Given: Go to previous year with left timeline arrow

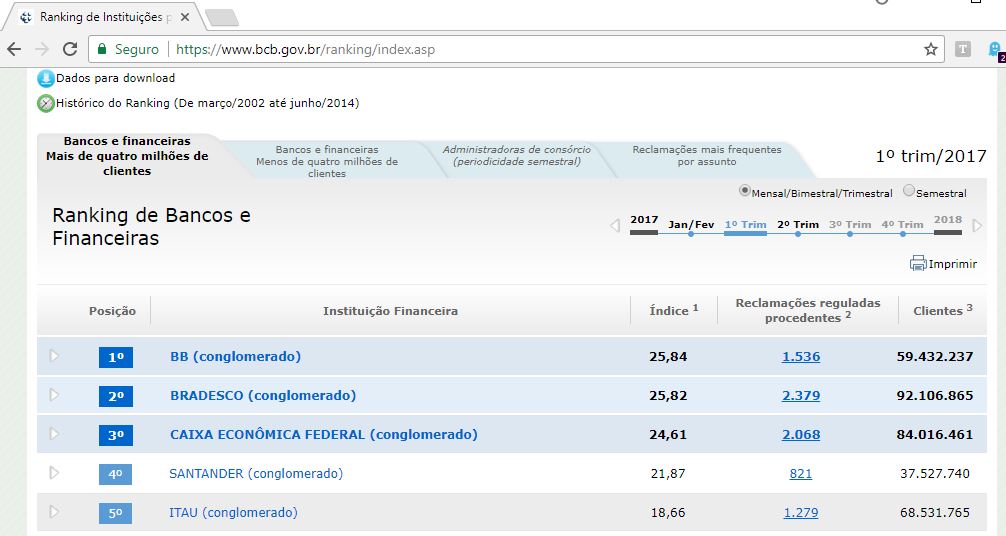Looking at the screenshot, I should pyautogui.click(x=615, y=225).
